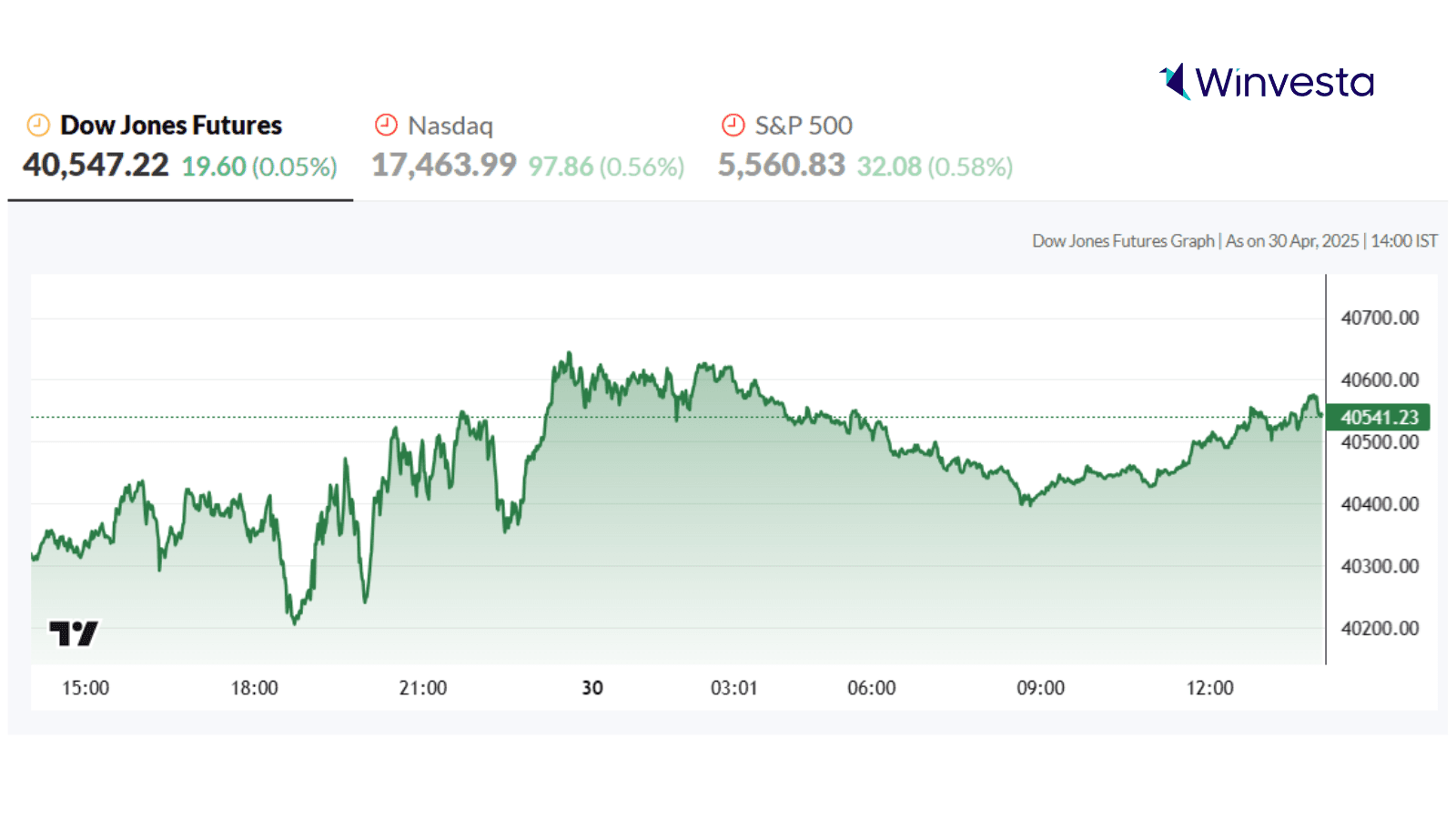Open the Nasdaq tab
The width and height of the screenshot is (1456, 819).
(450, 126)
